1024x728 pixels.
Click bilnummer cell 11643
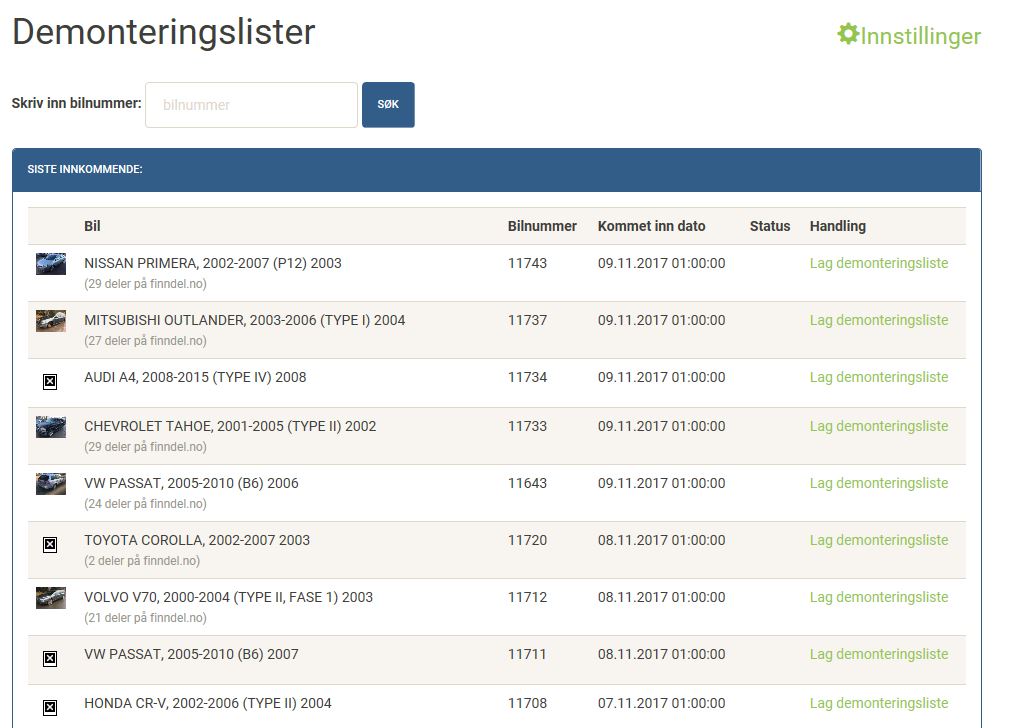tap(527, 483)
